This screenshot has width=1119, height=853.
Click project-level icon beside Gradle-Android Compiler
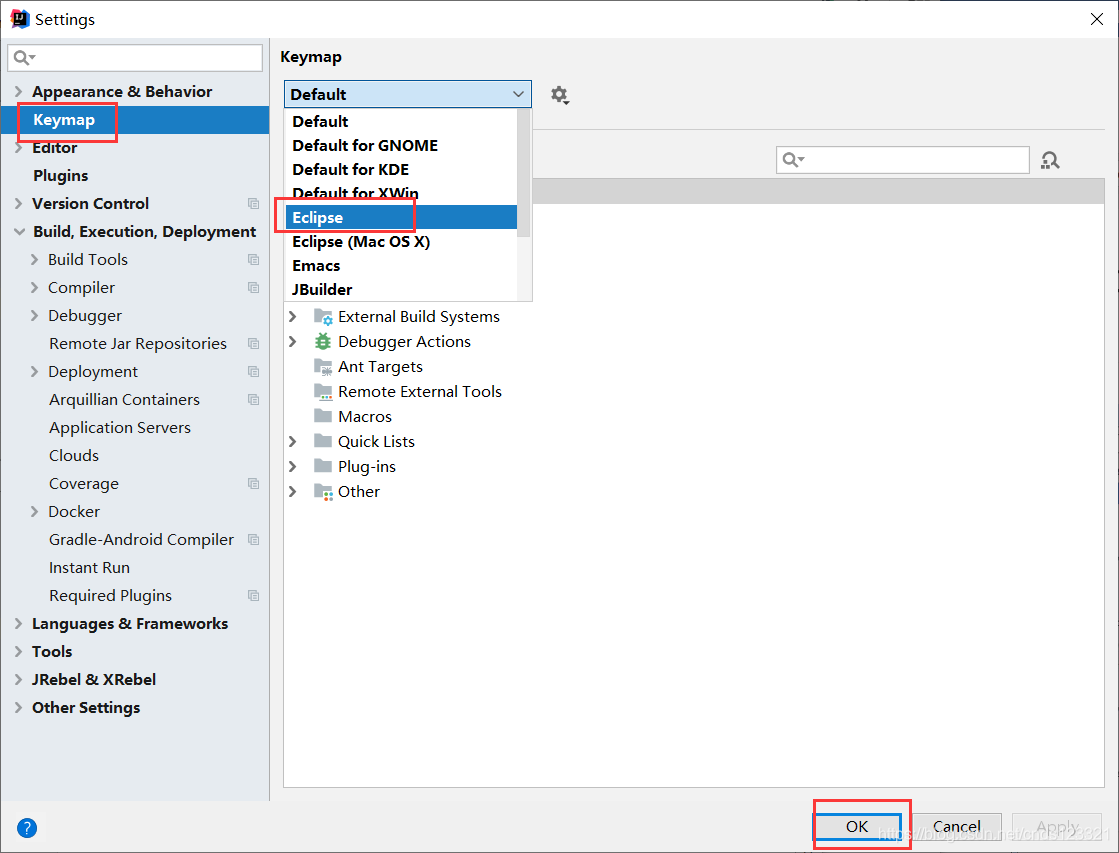pos(253,540)
